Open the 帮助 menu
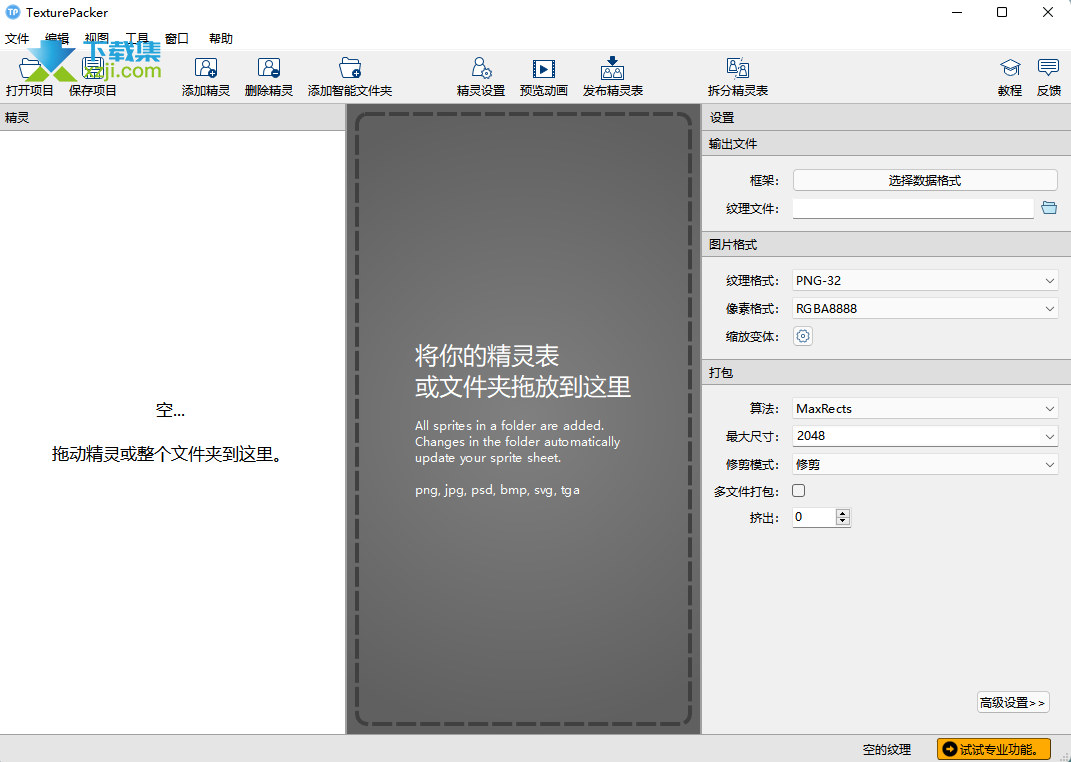The image size is (1071, 762). [x=221, y=39]
